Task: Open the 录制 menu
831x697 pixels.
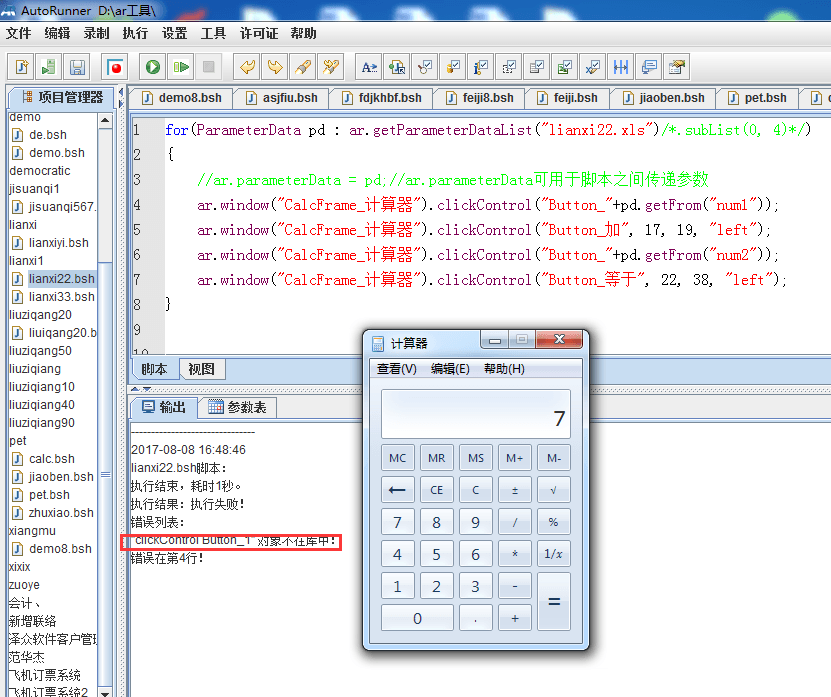Action: coord(96,33)
